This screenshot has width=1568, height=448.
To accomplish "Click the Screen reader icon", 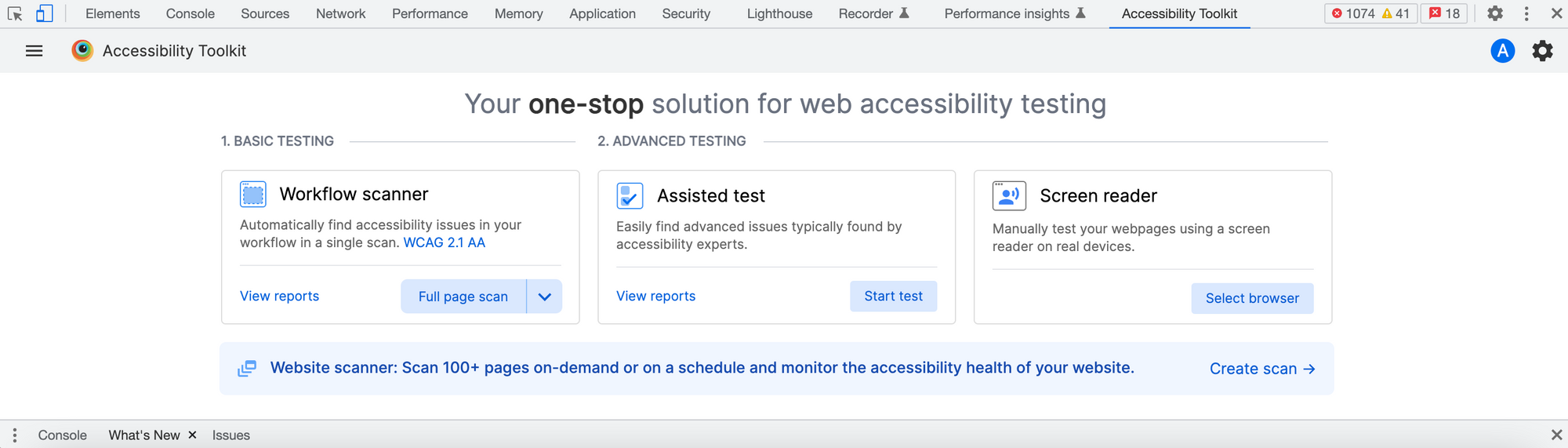I will point(1009,196).
